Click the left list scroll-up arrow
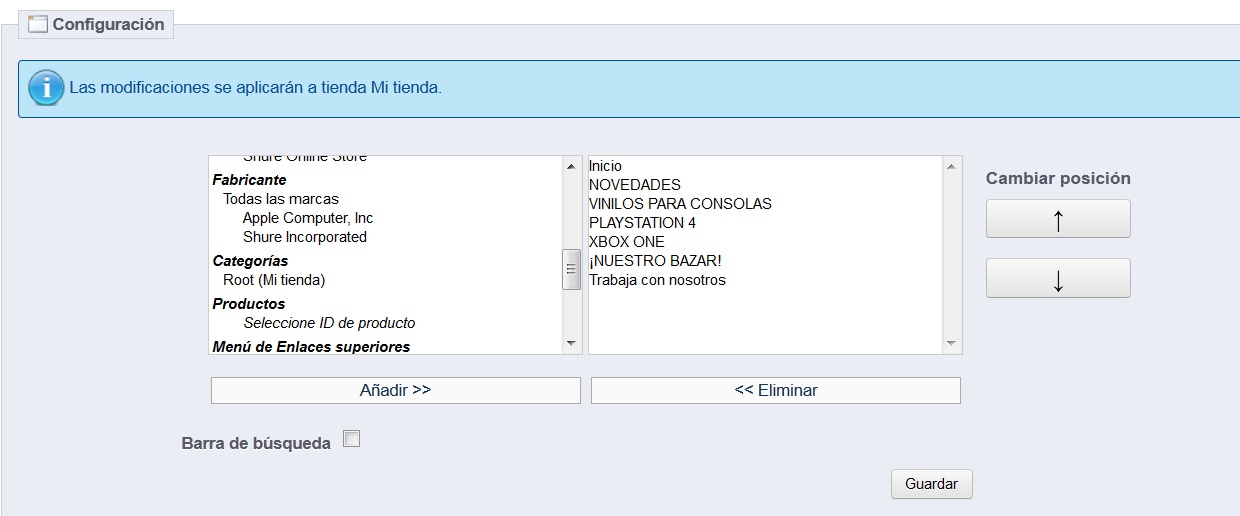1240x516 pixels. click(x=572, y=166)
